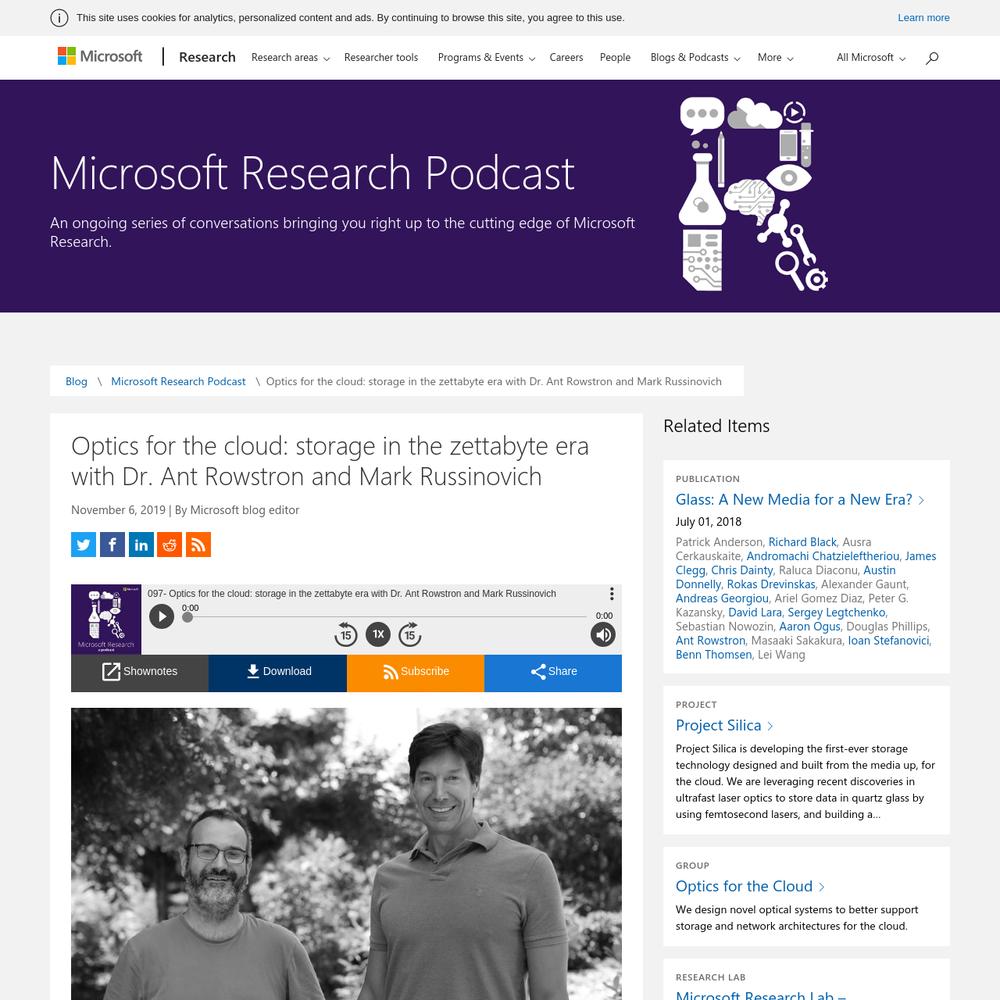Expand the More navigation menu
Screen dimensions: 1000x1000
click(x=776, y=57)
